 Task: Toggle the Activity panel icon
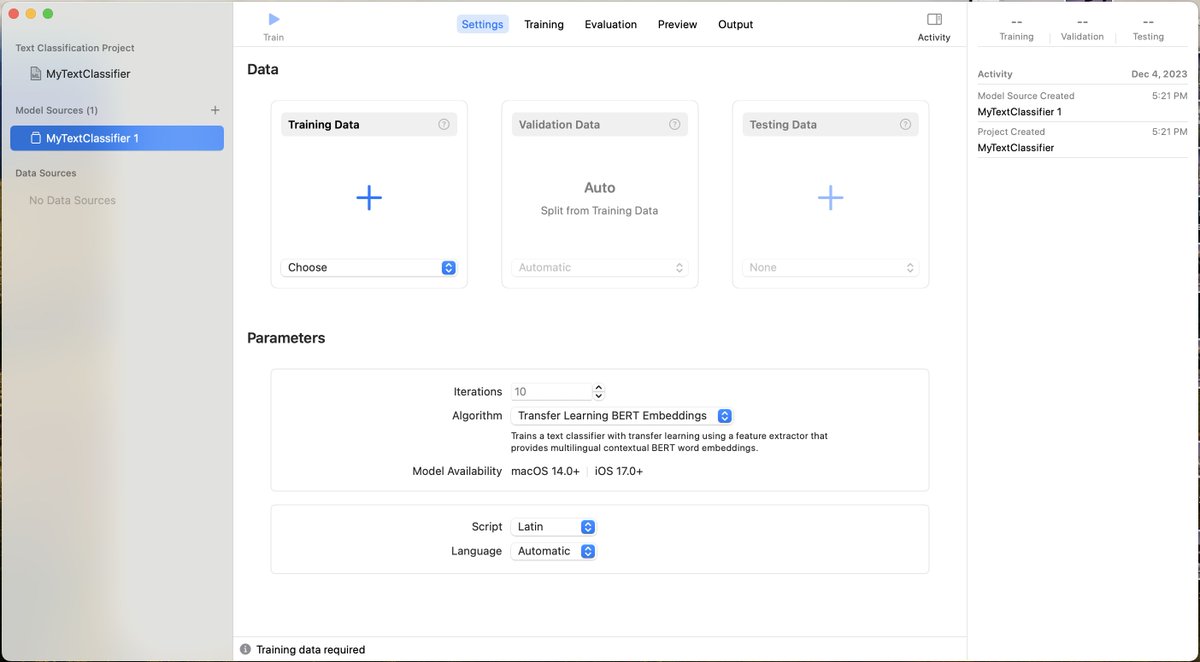(934, 19)
